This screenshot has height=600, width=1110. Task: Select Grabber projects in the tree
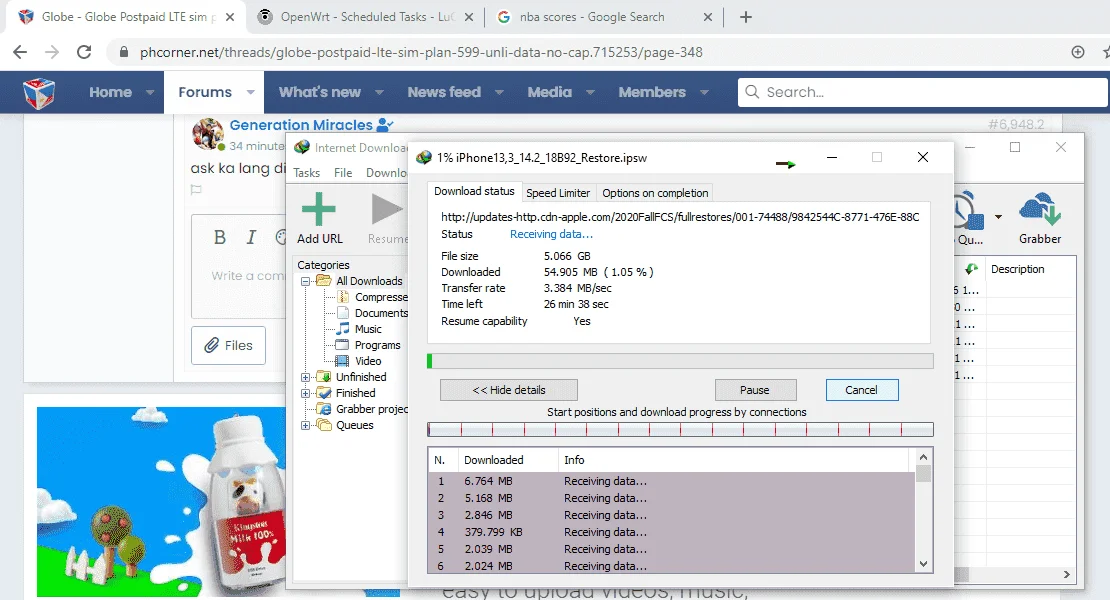tap(362, 409)
